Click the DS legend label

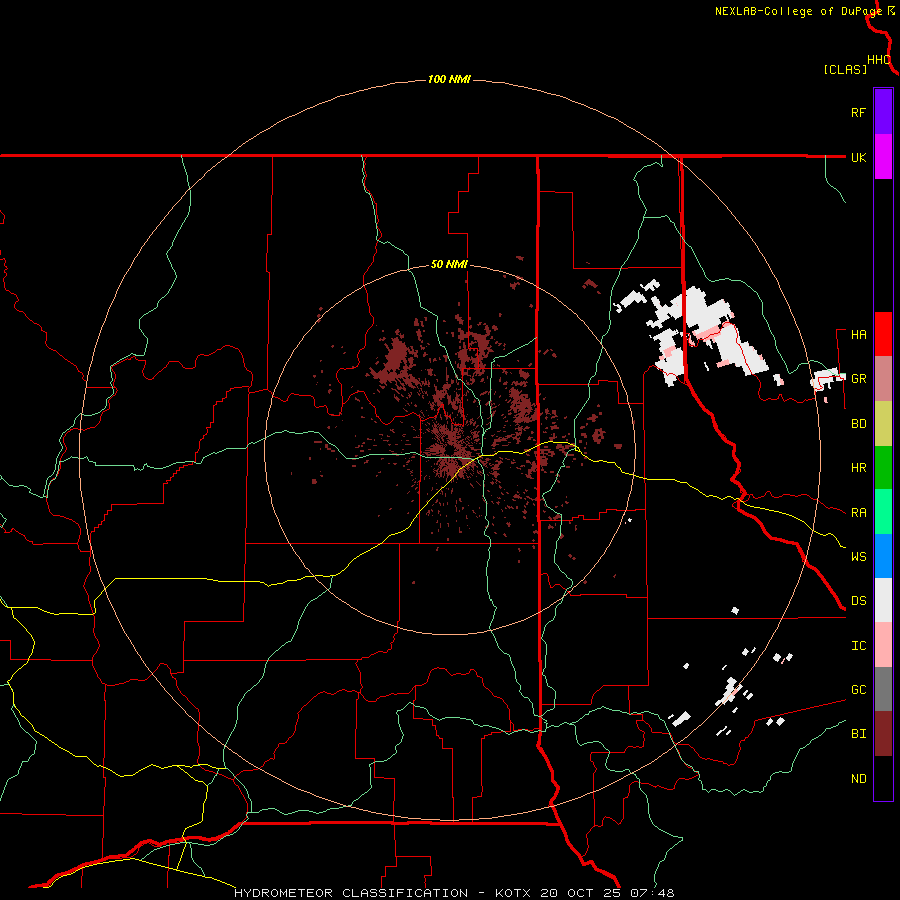[x=858, y=601]
